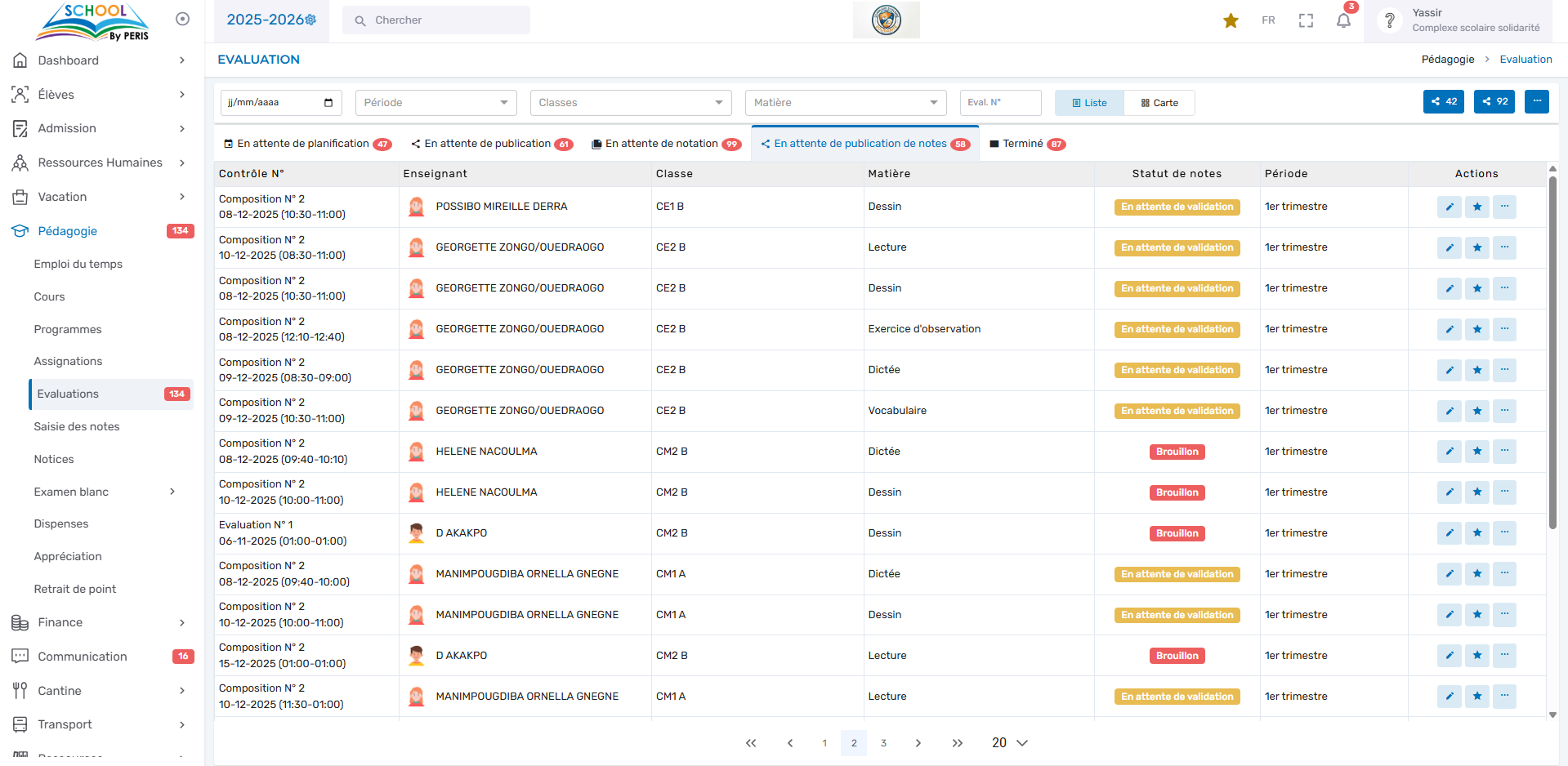
Task: Switch to Carte view
Action: point(1159,103)
